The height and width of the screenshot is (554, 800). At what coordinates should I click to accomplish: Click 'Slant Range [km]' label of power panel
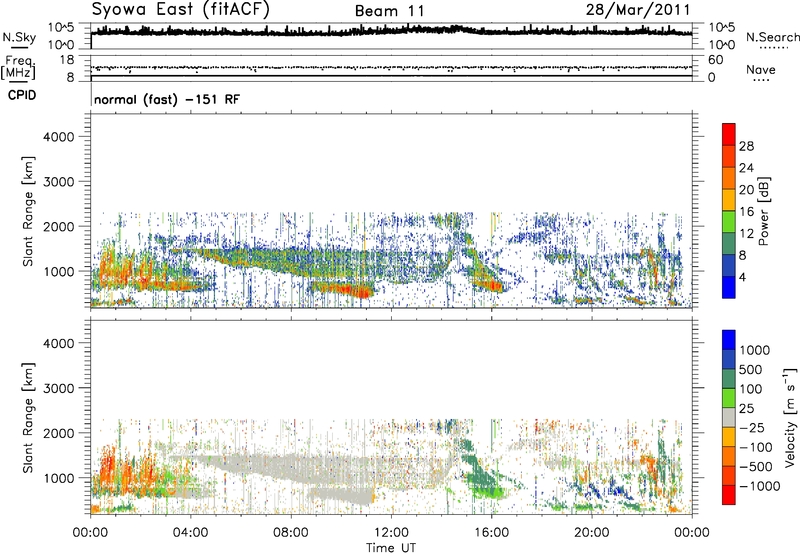[28, 211]
